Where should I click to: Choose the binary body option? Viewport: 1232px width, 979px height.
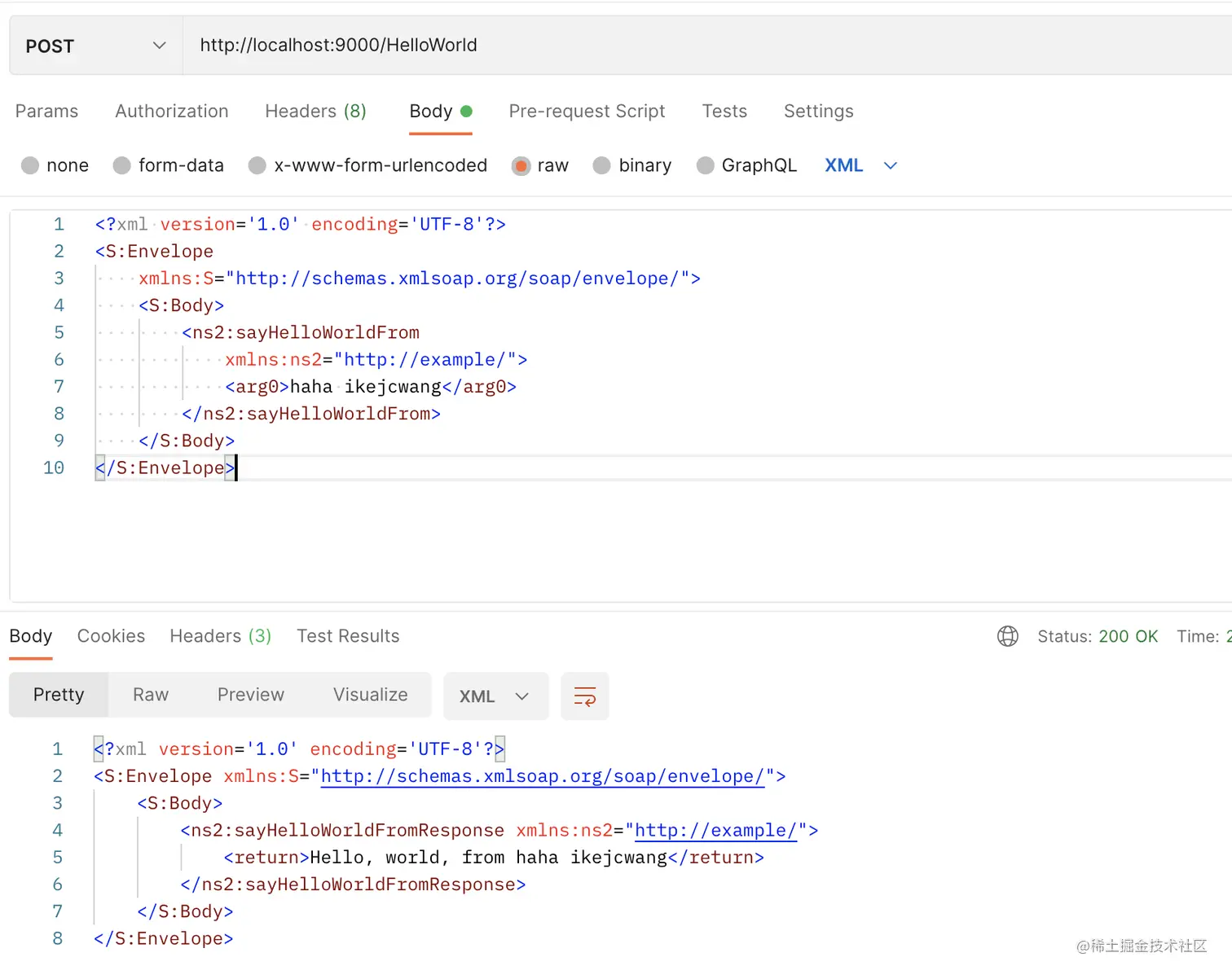pyautogui.click(x=602, y=165)
